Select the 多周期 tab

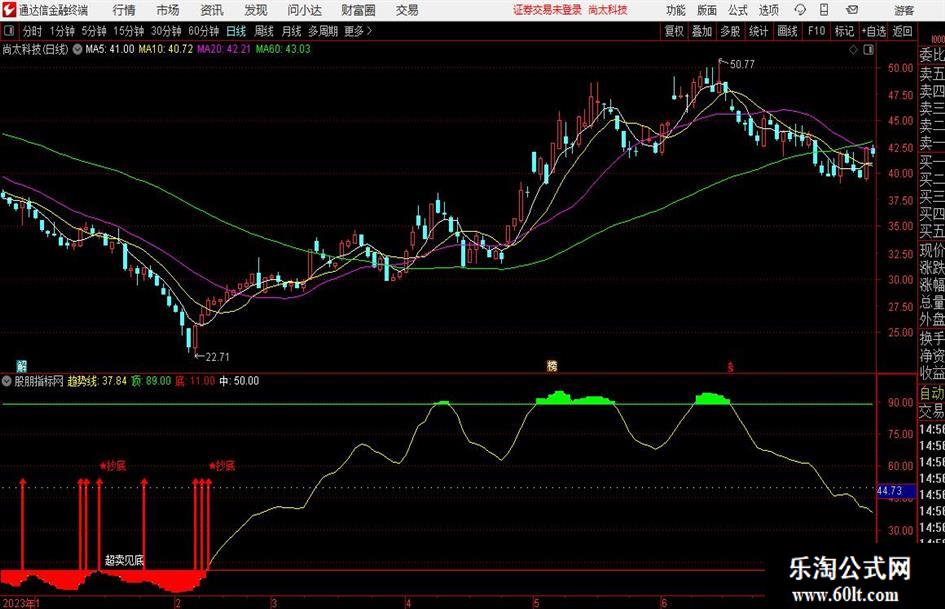tap(323, 31)
